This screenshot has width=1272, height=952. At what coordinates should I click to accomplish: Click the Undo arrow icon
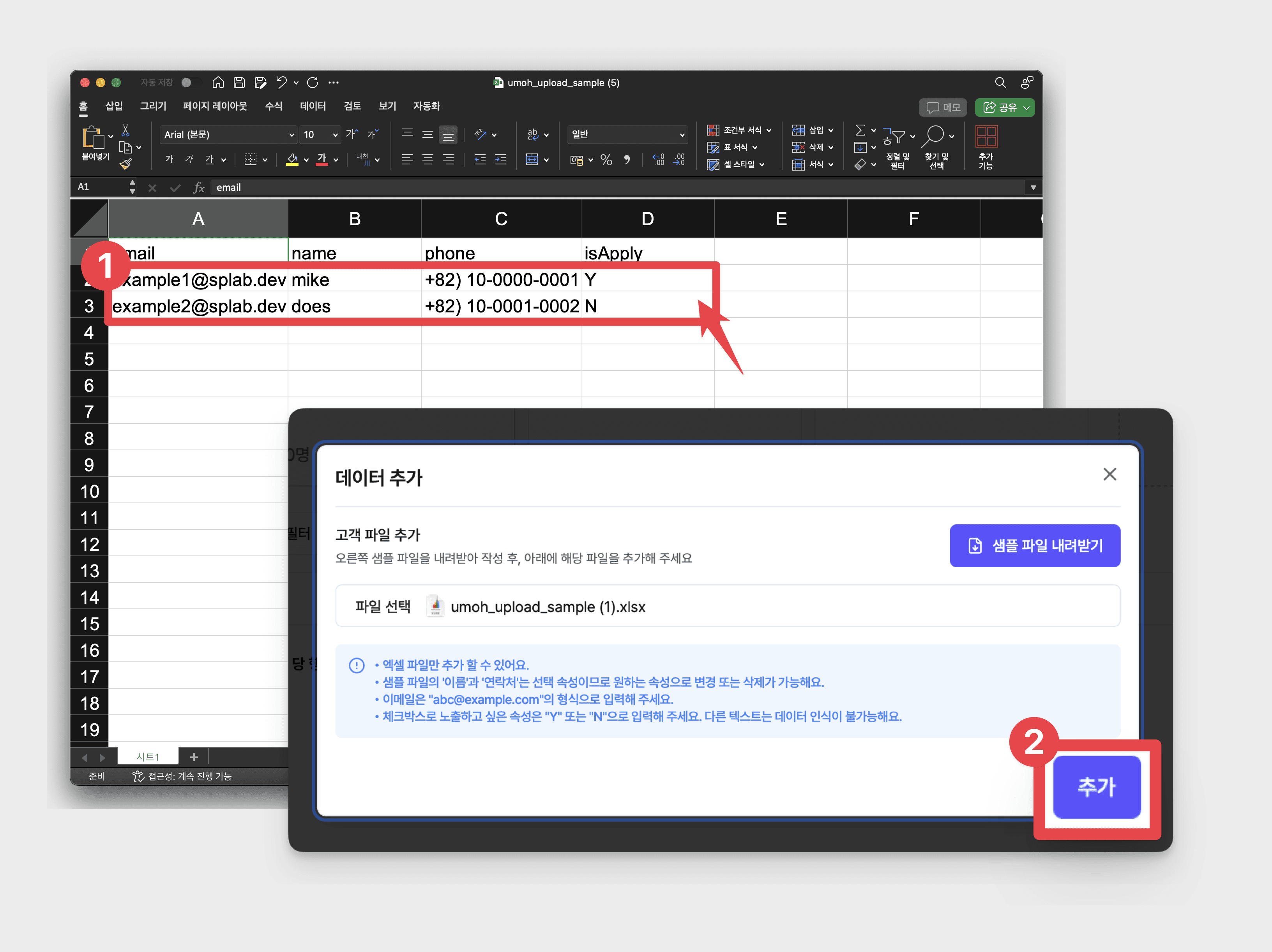(x=281, y=83)
